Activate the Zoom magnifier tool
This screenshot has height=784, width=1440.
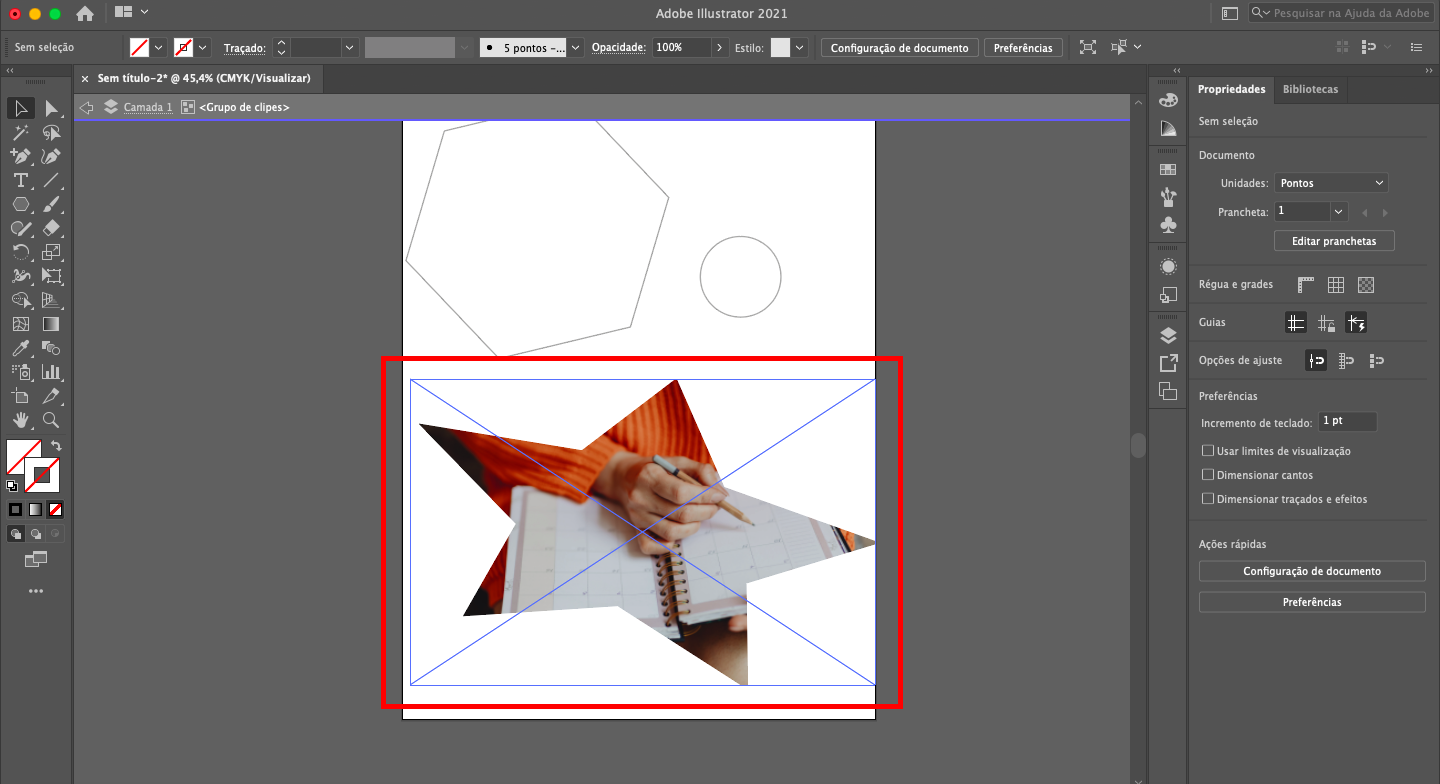(51, 420)
